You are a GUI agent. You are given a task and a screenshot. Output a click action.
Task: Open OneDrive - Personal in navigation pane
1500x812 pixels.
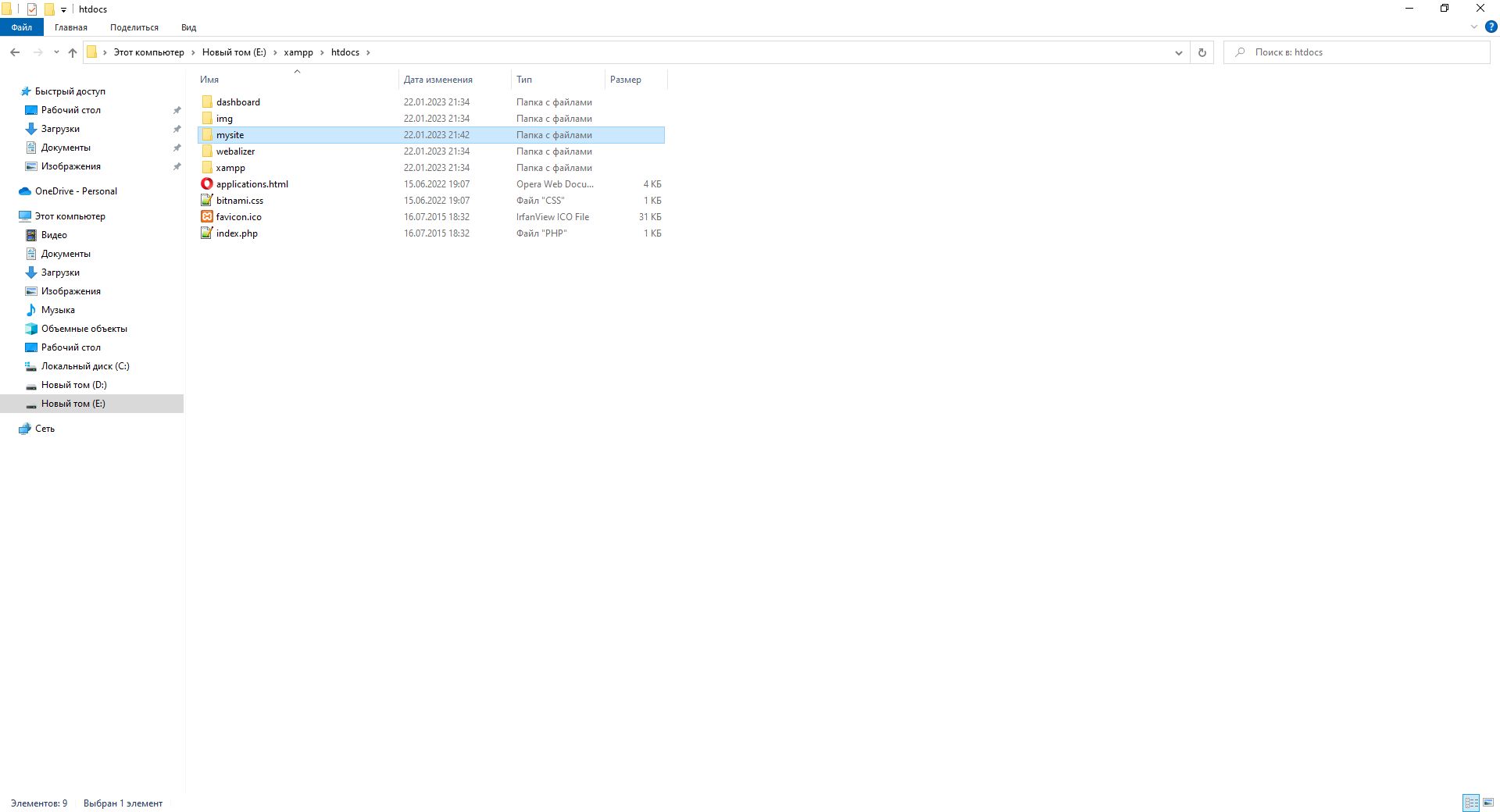[76, 191]
